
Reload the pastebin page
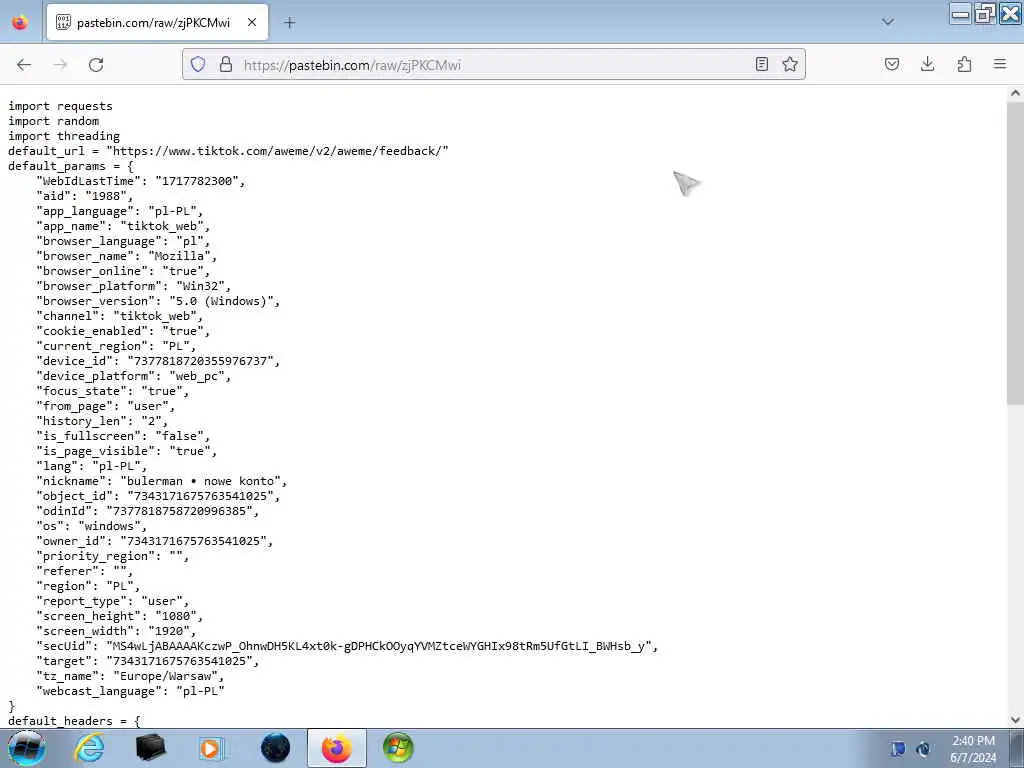point(96,65)
